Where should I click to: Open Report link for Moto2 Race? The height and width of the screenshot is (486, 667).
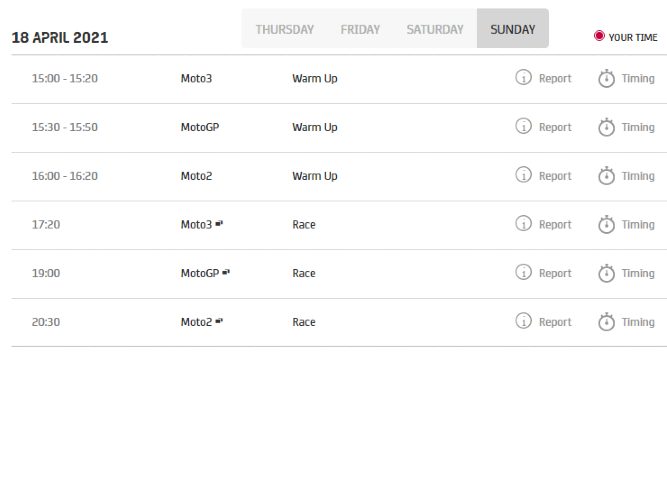pyautogui.click(x=555, y=322)
